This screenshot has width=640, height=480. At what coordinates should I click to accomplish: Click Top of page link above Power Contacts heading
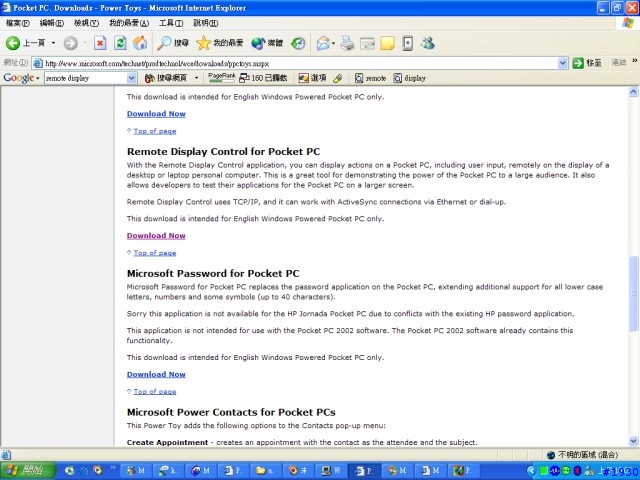pyautogui.click(x=155, y=391)
